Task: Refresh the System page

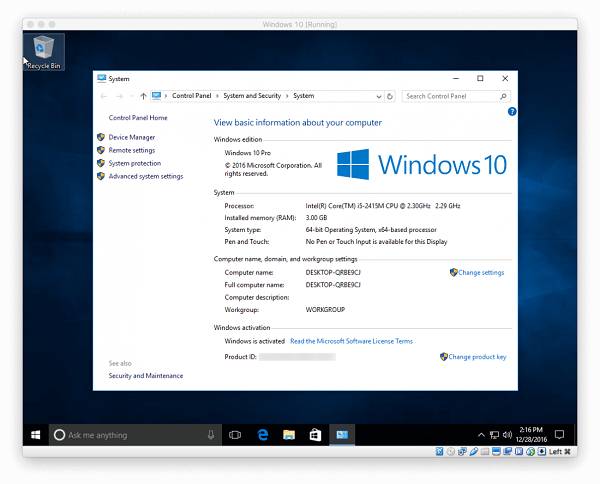Action: point(390,96)
